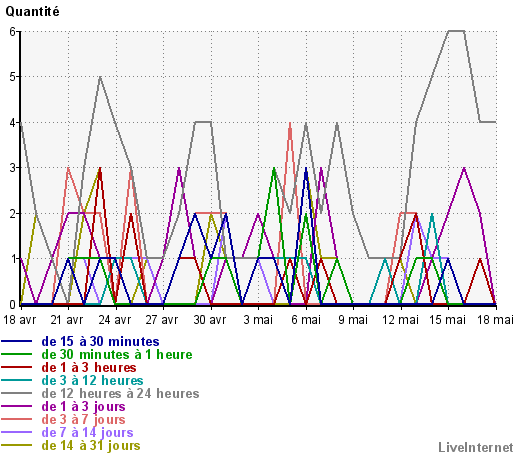Click the y-axis value 3 label
This screenshot has width=520, height=457.
click(13, 168)
